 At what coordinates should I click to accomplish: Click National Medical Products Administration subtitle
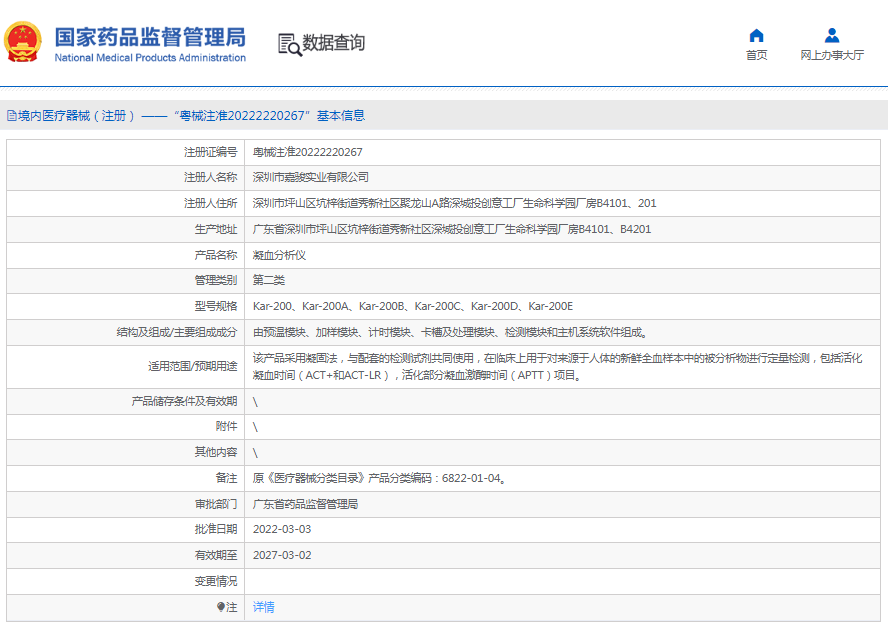click(x=150, y=58)
